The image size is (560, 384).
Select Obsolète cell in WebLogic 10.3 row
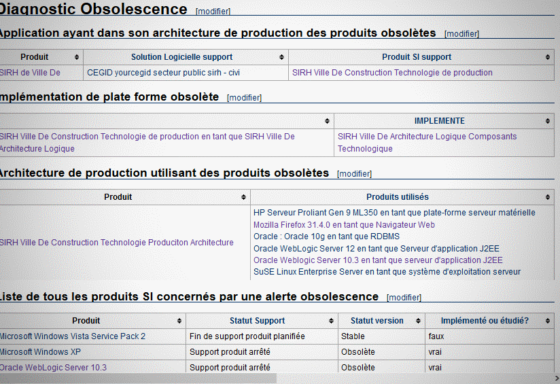pos(381,367)
